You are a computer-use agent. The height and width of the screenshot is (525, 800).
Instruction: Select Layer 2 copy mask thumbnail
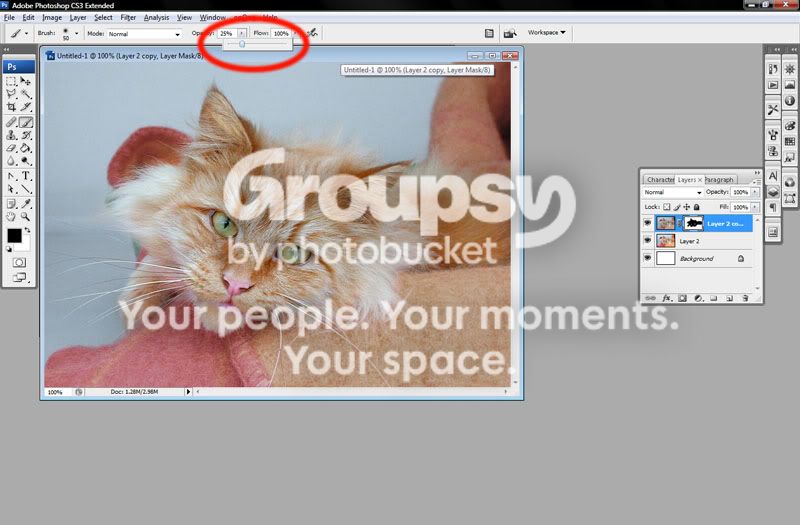coord(693,223)
